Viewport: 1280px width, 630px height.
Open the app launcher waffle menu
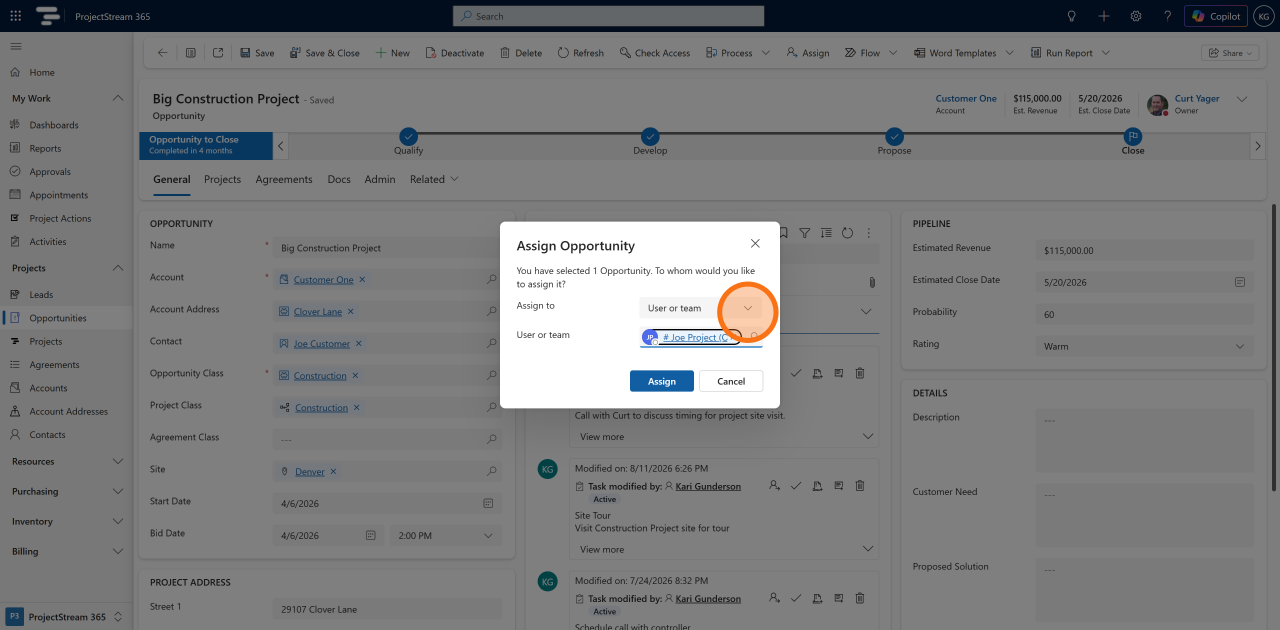coord(15,16)
